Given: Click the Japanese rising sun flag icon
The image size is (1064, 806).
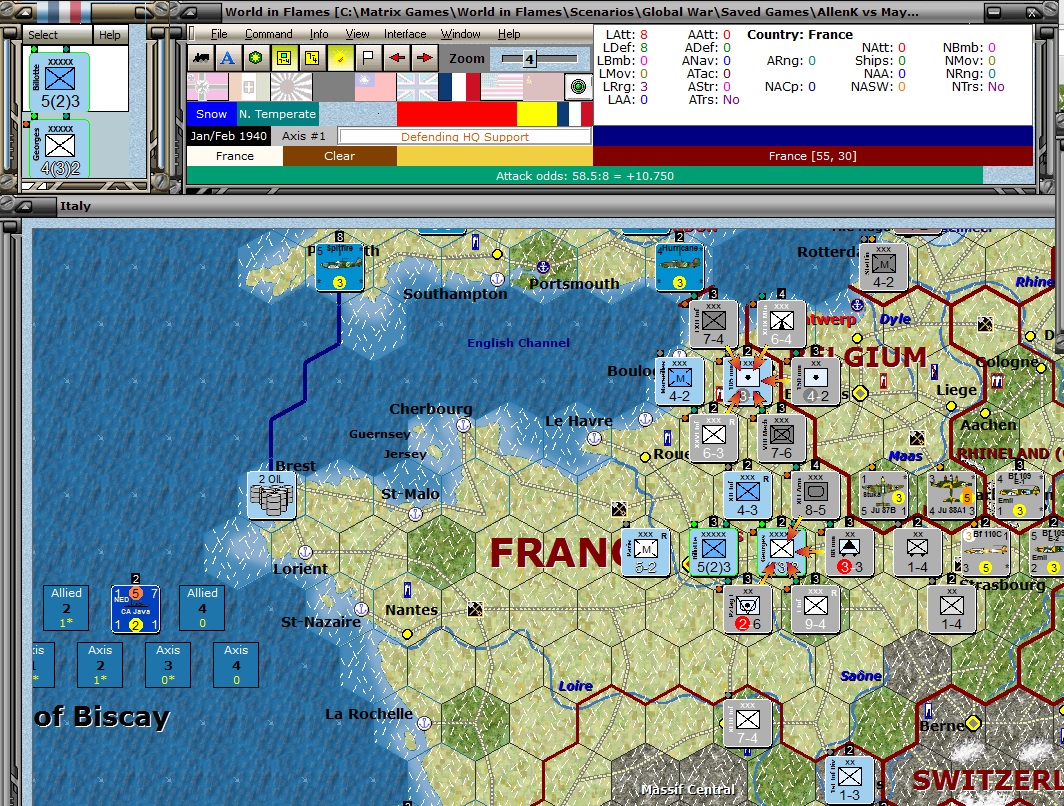Looking at the screenshot, I should pos(290,87).
